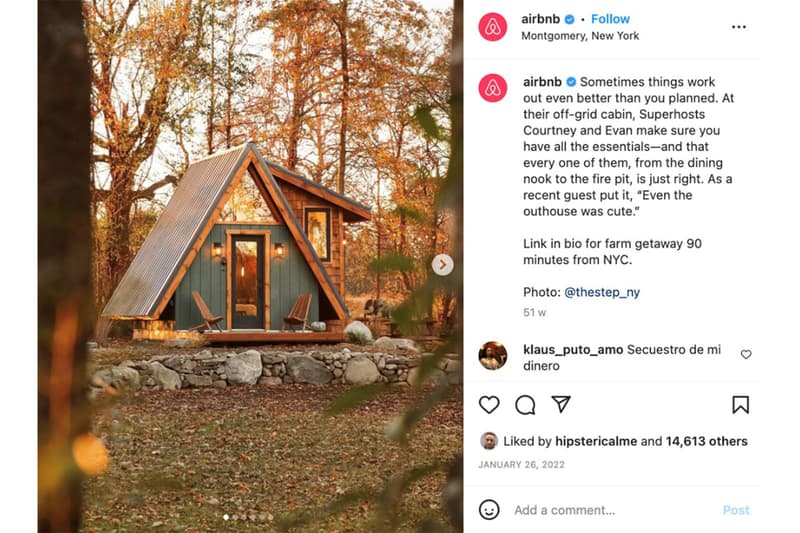Like the post with the heart icon
800x533 pixels.
tap(489, 405)
